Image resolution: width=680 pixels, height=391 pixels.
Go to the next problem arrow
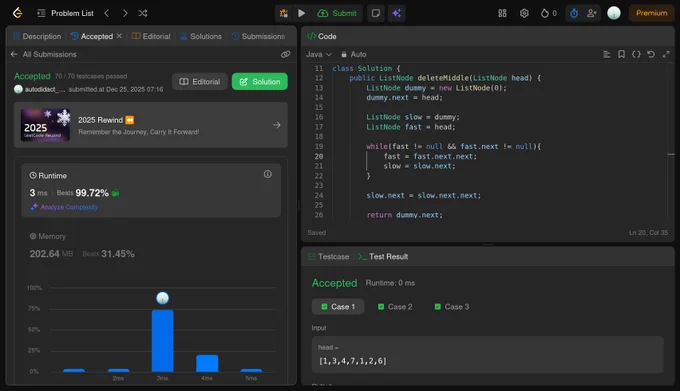[x=125, y=13]
